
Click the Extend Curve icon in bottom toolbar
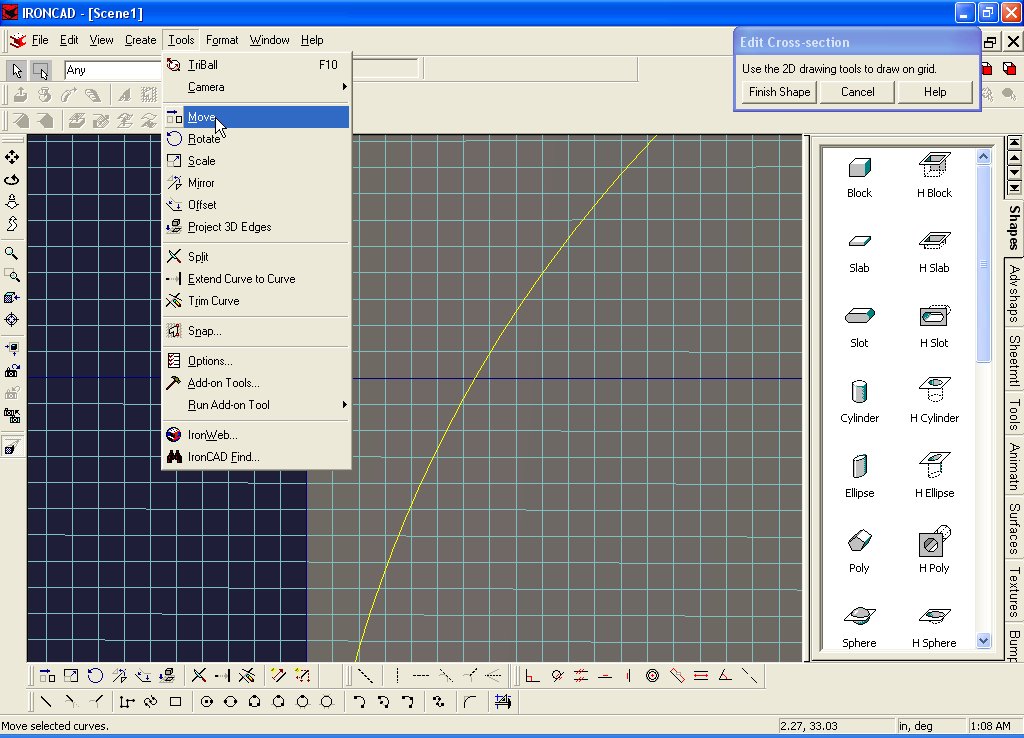(223, 676)
